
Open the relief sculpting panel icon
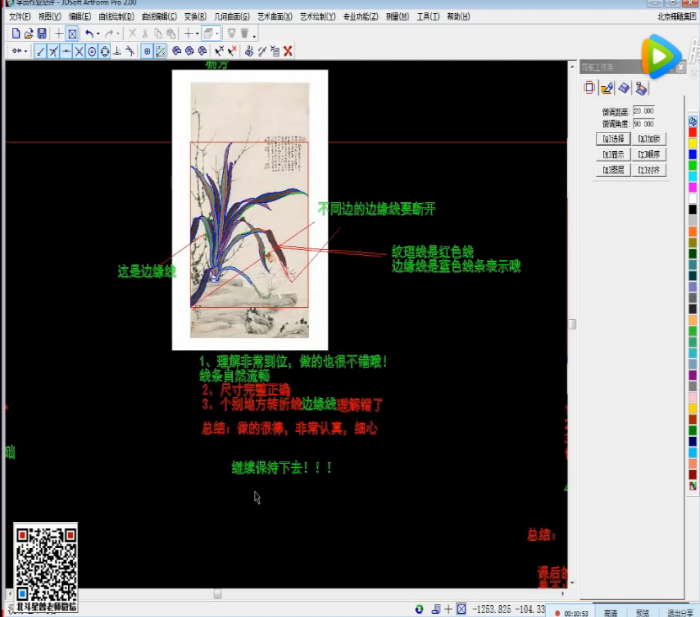tap(623, 88)
